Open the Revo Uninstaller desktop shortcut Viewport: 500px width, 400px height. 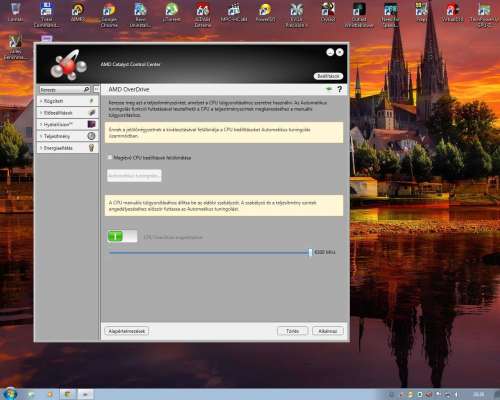point(140,14)
